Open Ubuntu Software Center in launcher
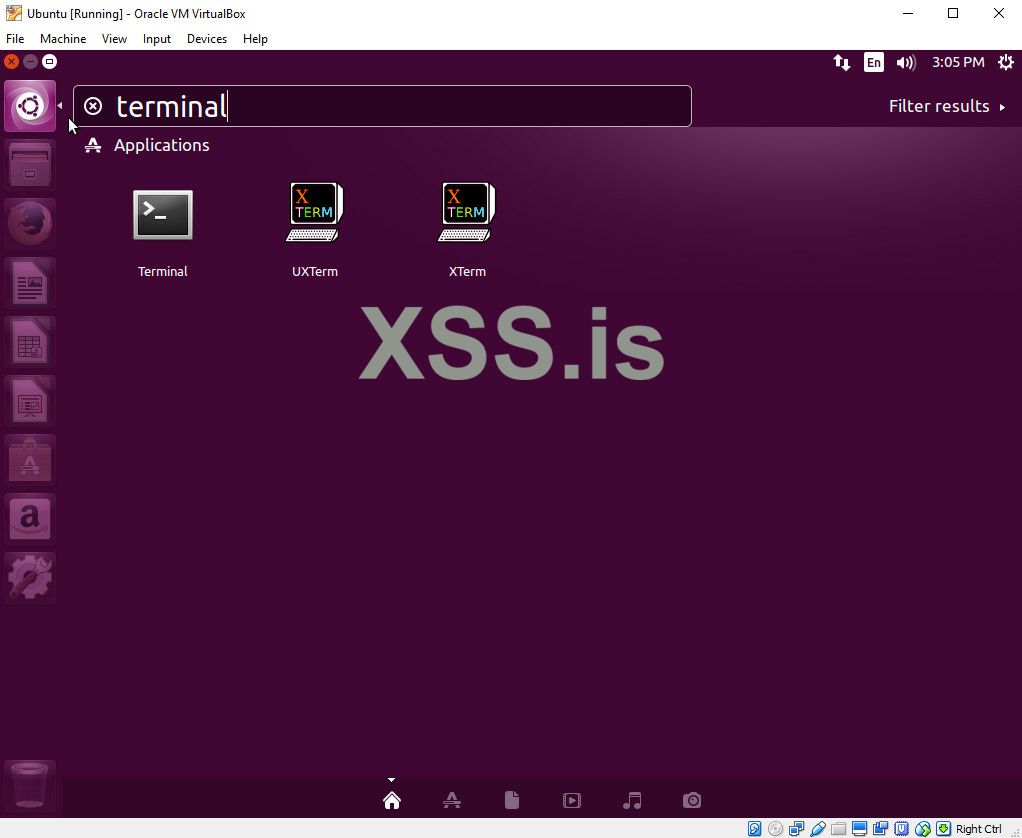Screen dimensions: 1022x838 point(30,459)
